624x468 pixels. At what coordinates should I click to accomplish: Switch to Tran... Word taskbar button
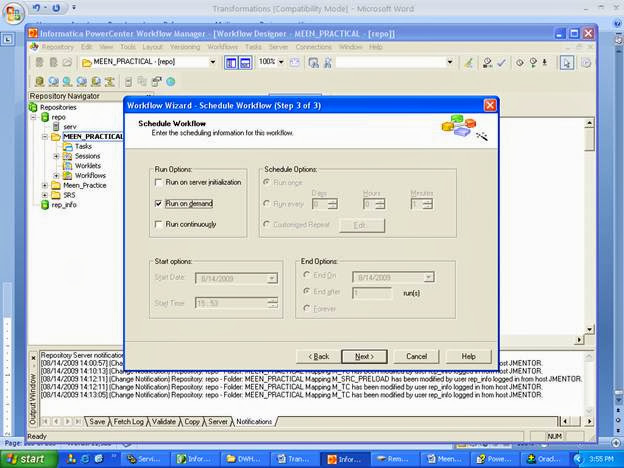tap(295, 459)
